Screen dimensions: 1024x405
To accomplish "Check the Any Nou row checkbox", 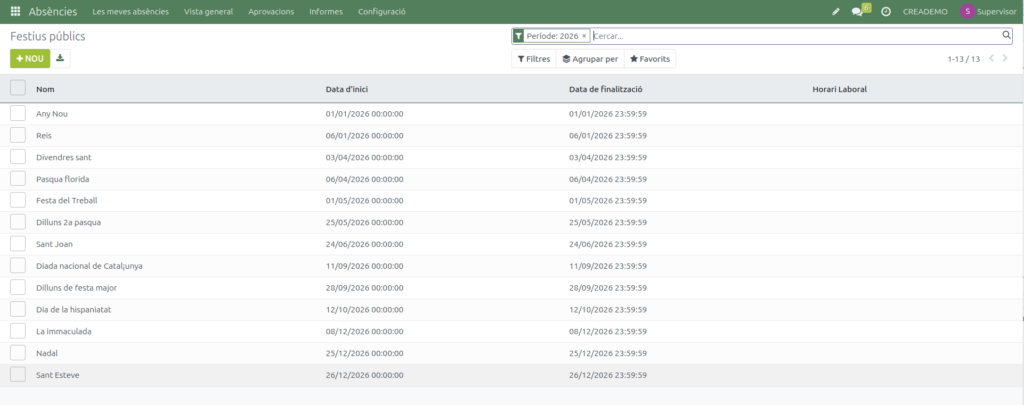I will click(17, 114).
